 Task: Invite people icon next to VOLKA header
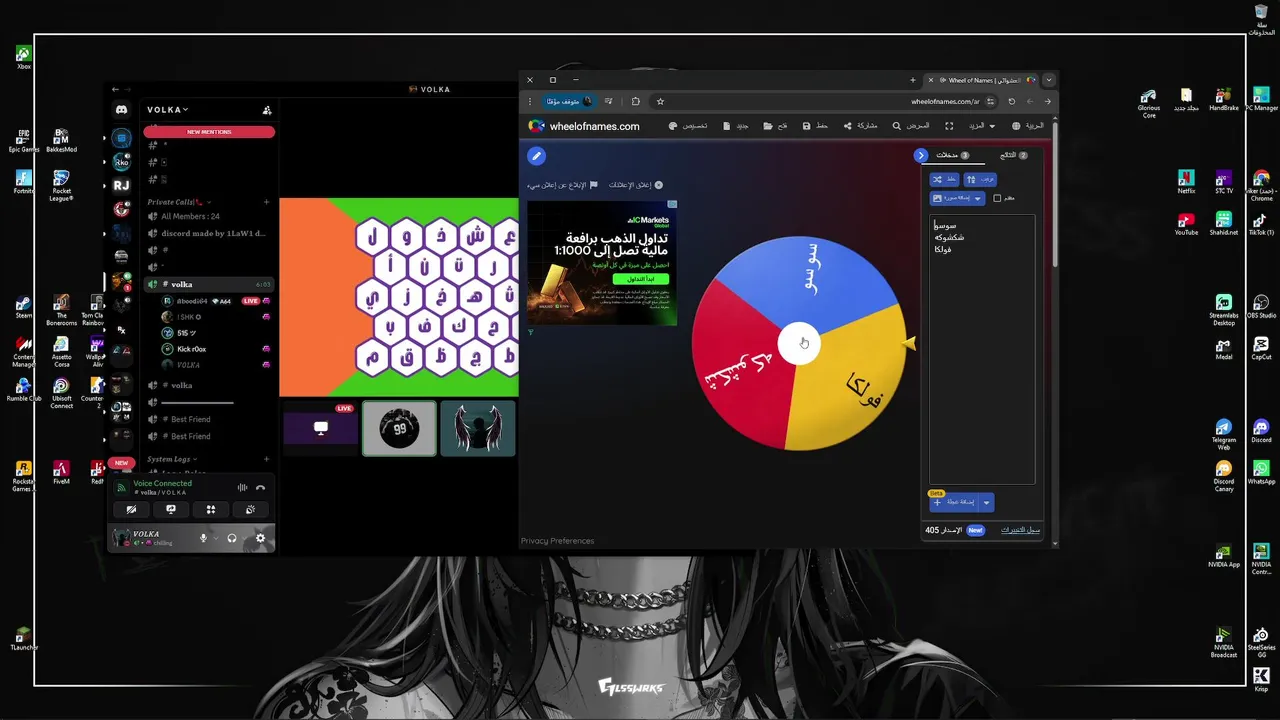pyautogui.click(x=267, y=110)
